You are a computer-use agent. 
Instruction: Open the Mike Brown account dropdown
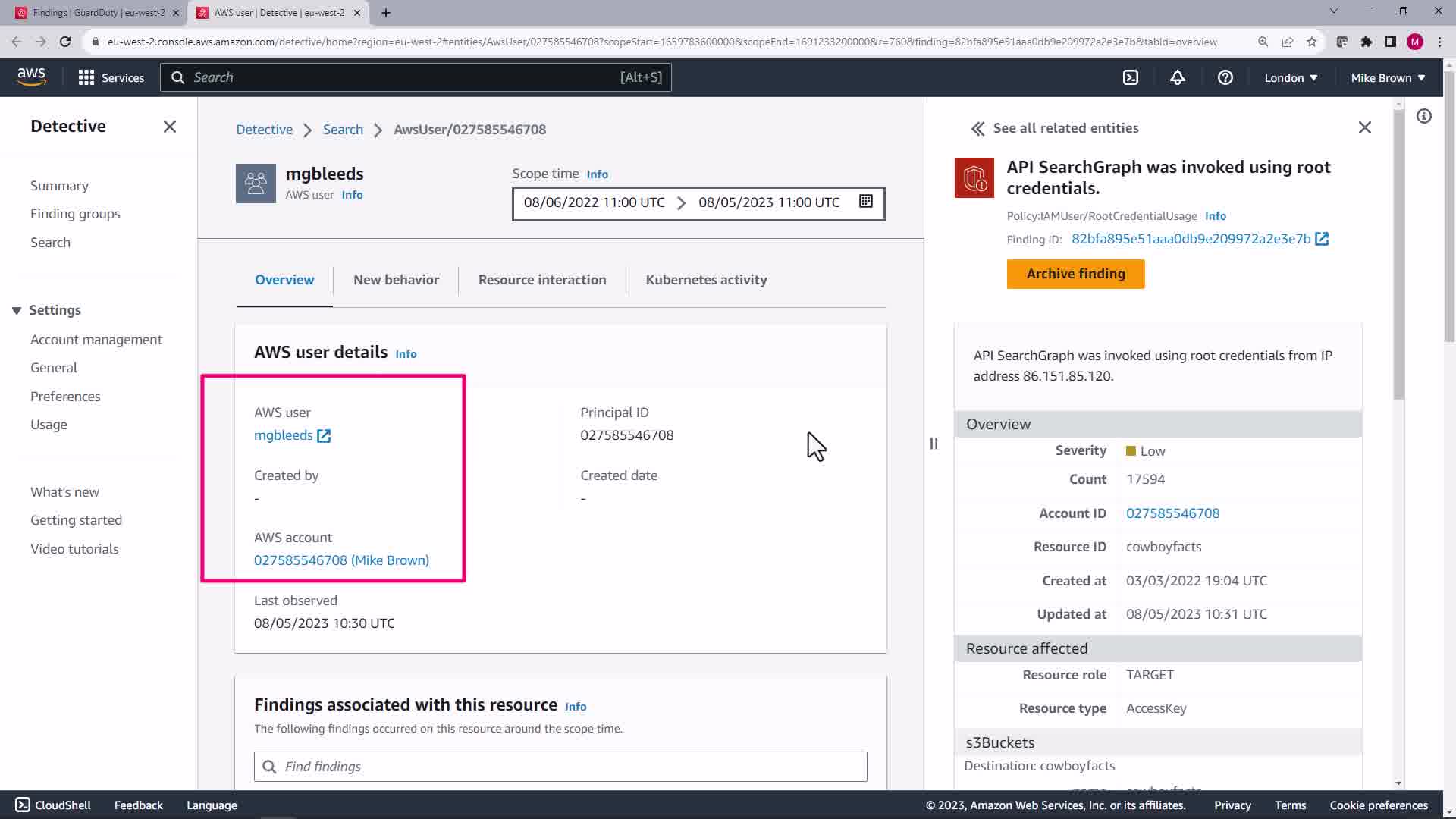click(1387, 77)
